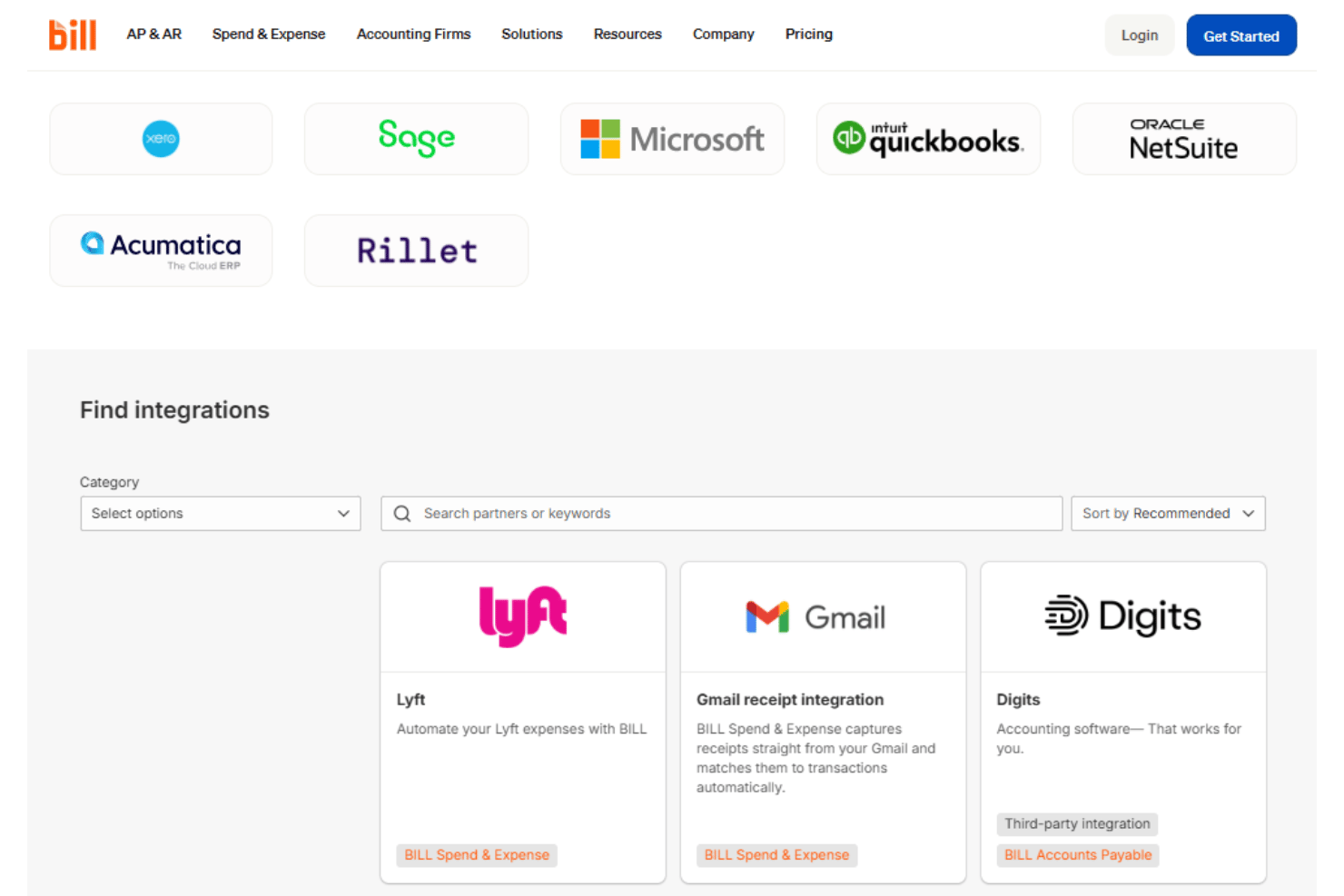Click the magnifier icon in search field
This screenshot has width=1344, height=896.
[402, 514]
